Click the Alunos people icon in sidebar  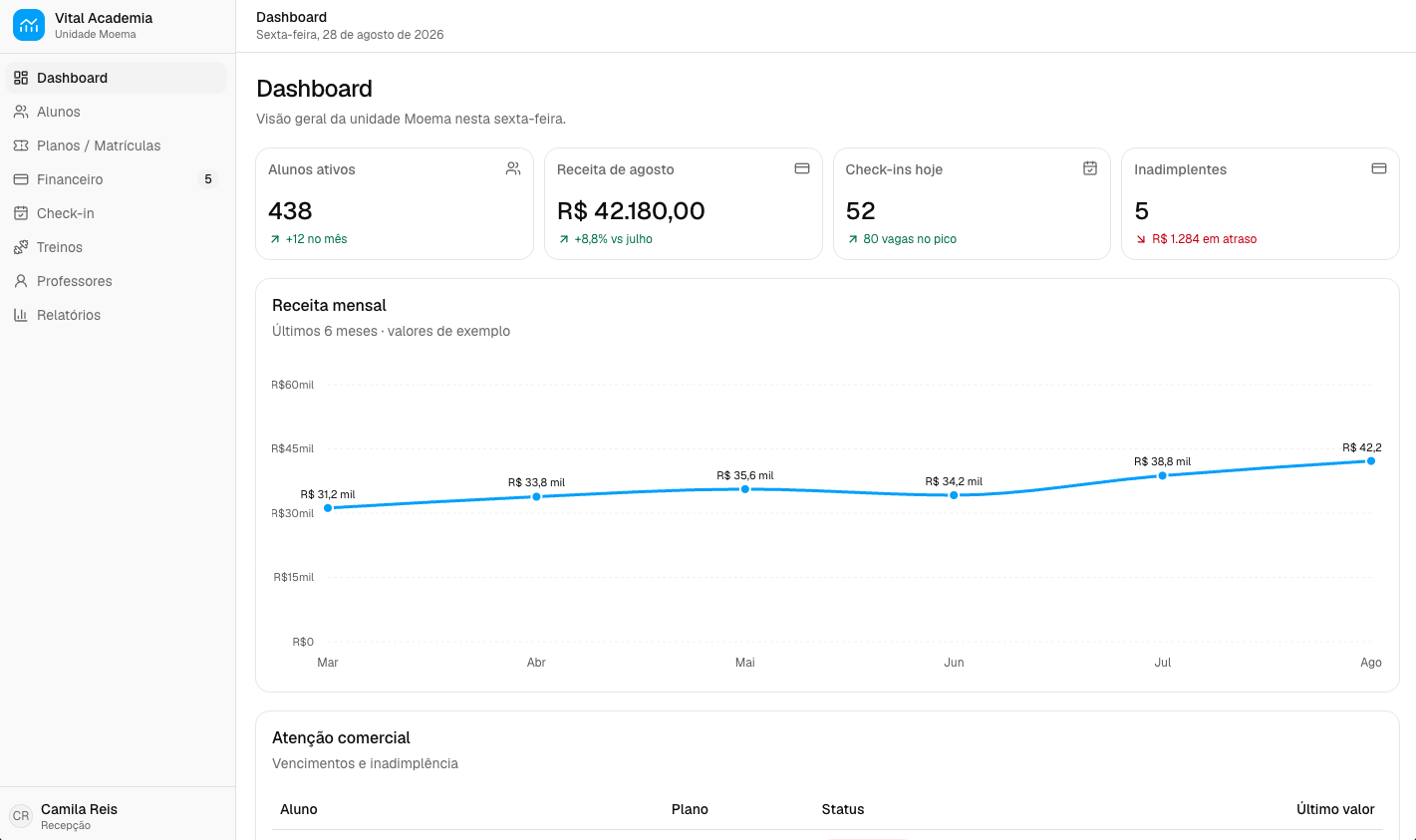coord(21,112)
